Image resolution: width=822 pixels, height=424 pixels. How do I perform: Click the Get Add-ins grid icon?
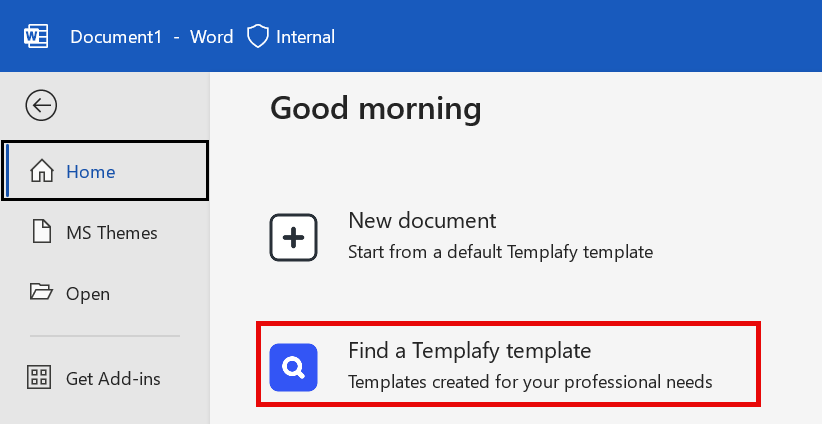(39, 377)
